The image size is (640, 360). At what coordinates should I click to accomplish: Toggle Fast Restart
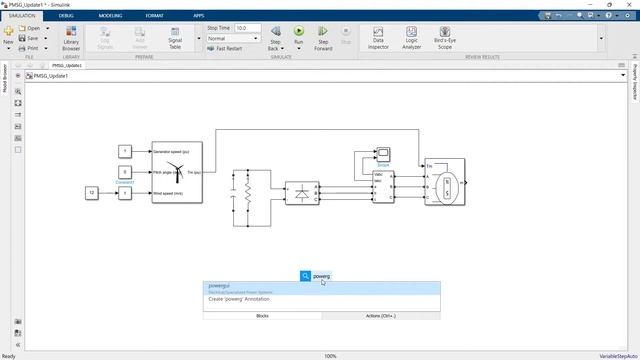(225, 48)
